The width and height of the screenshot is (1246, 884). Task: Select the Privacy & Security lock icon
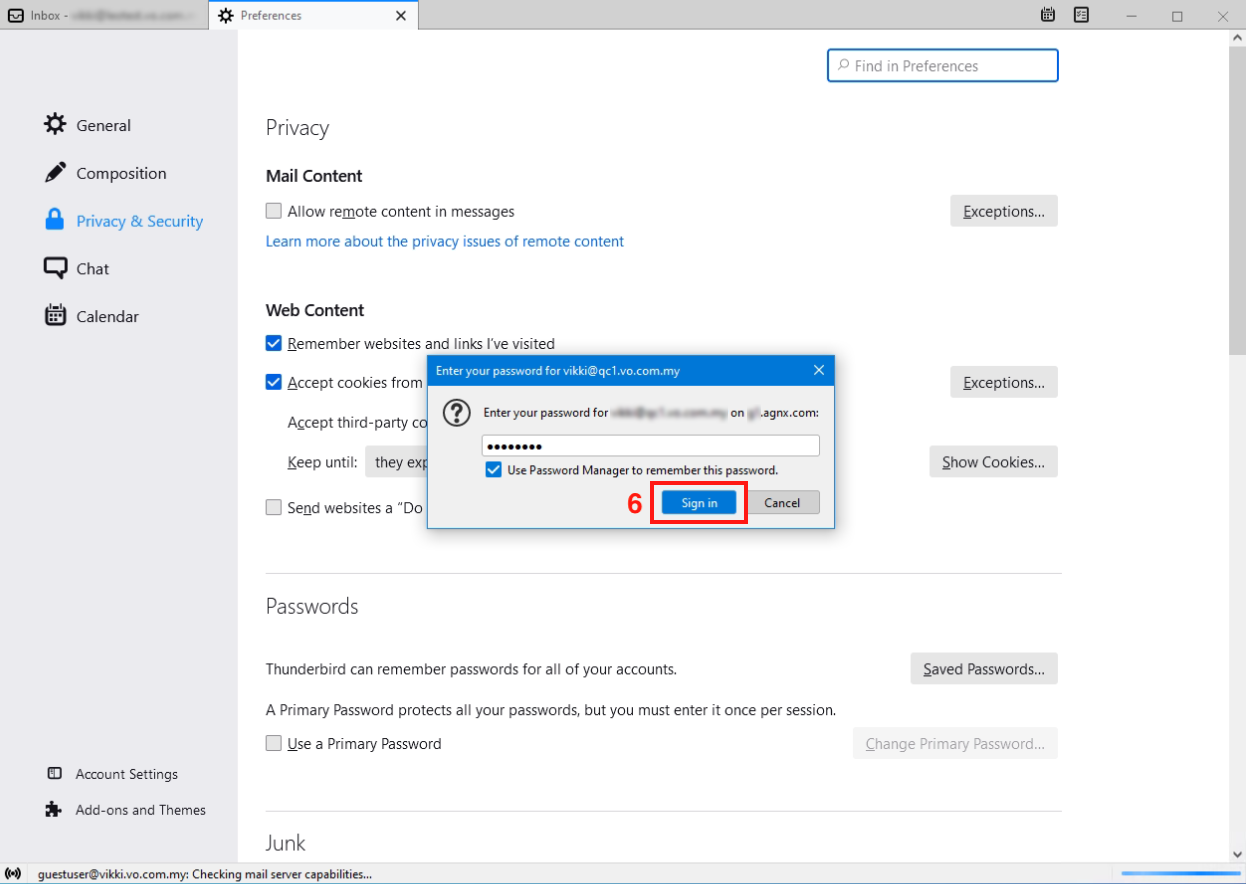[55, 221]
